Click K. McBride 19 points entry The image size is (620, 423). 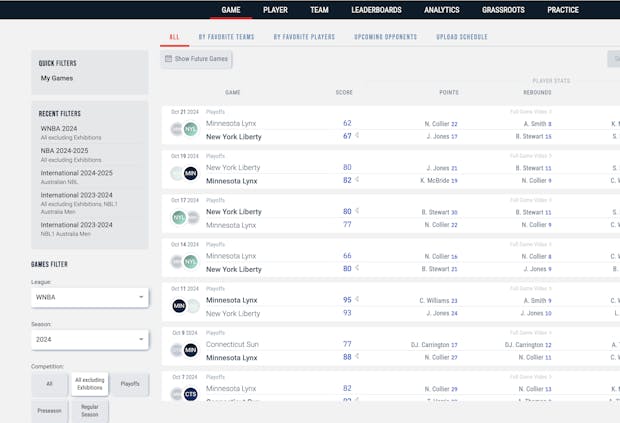coord(439,181)
